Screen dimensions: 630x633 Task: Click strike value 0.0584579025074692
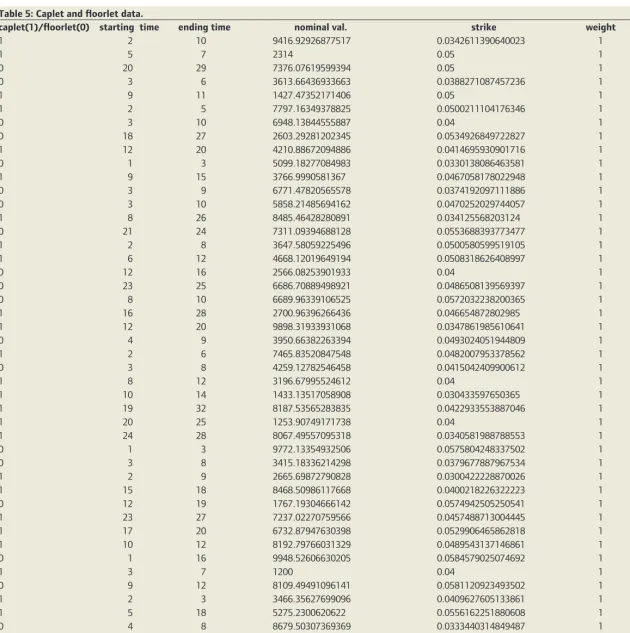pyautogui.click(x=481, y=559)
